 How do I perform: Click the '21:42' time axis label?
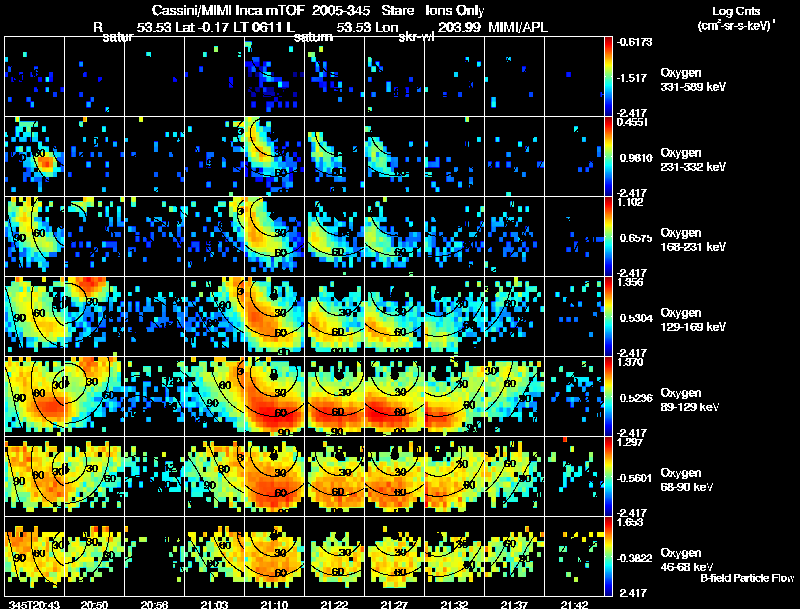coord(574,605)
